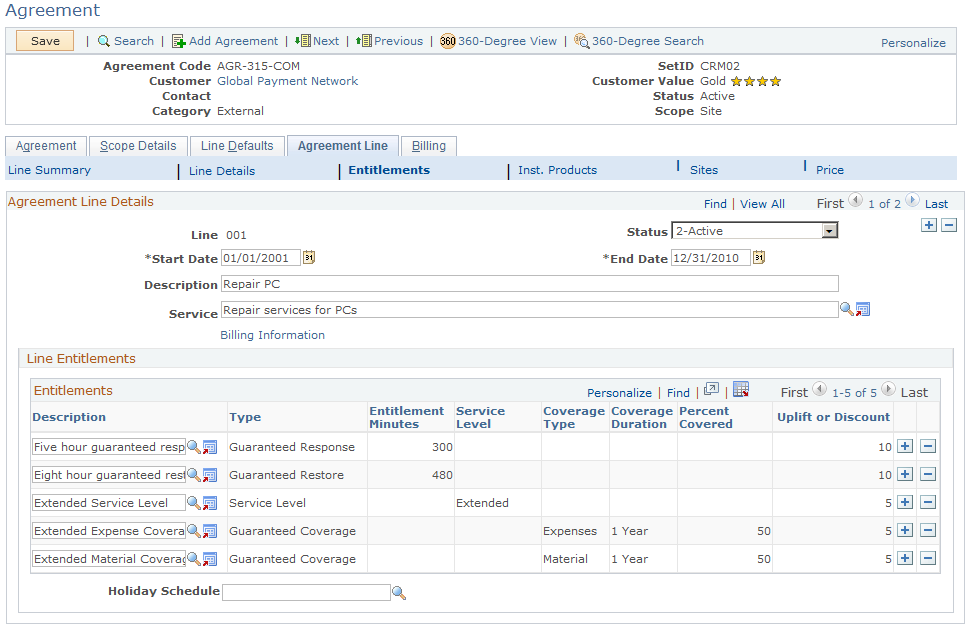
Task: Open the Billing Information link
Action: click(x=272, y=335)
